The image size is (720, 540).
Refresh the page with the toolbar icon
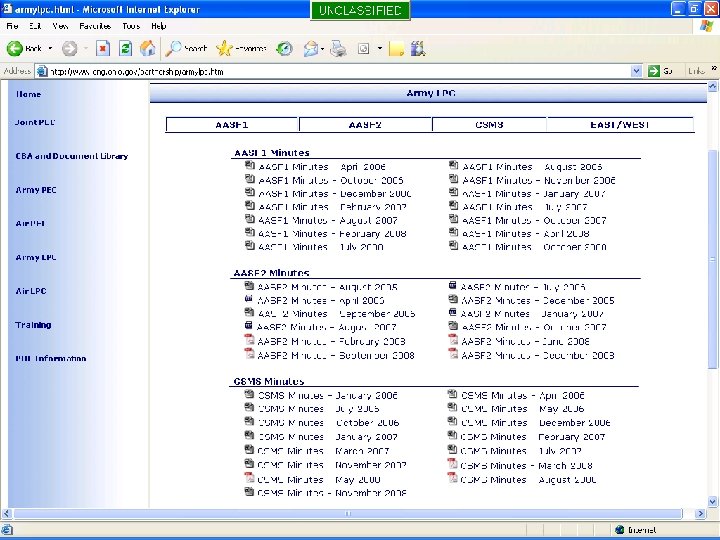126,48
